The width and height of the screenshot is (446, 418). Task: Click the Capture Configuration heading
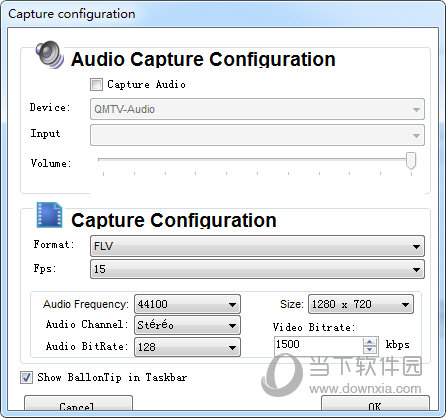coord(174,220)
